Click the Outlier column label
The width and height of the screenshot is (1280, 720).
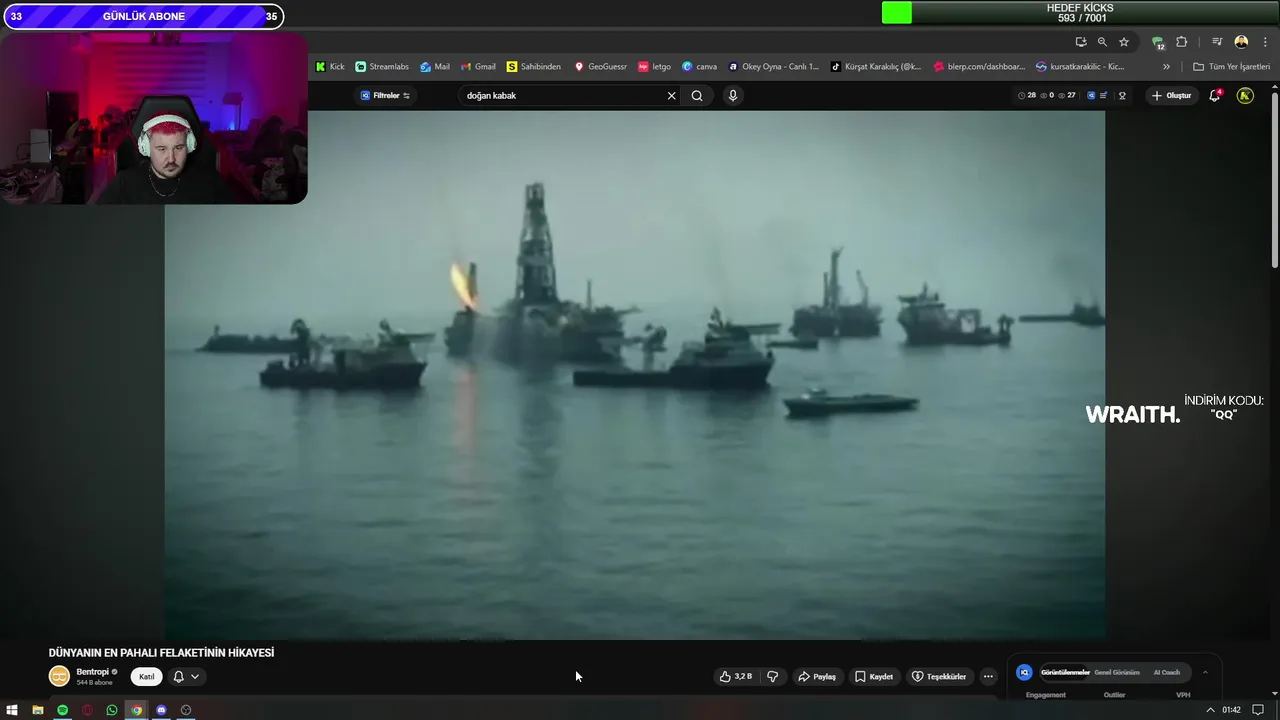tap(1114, 695)
